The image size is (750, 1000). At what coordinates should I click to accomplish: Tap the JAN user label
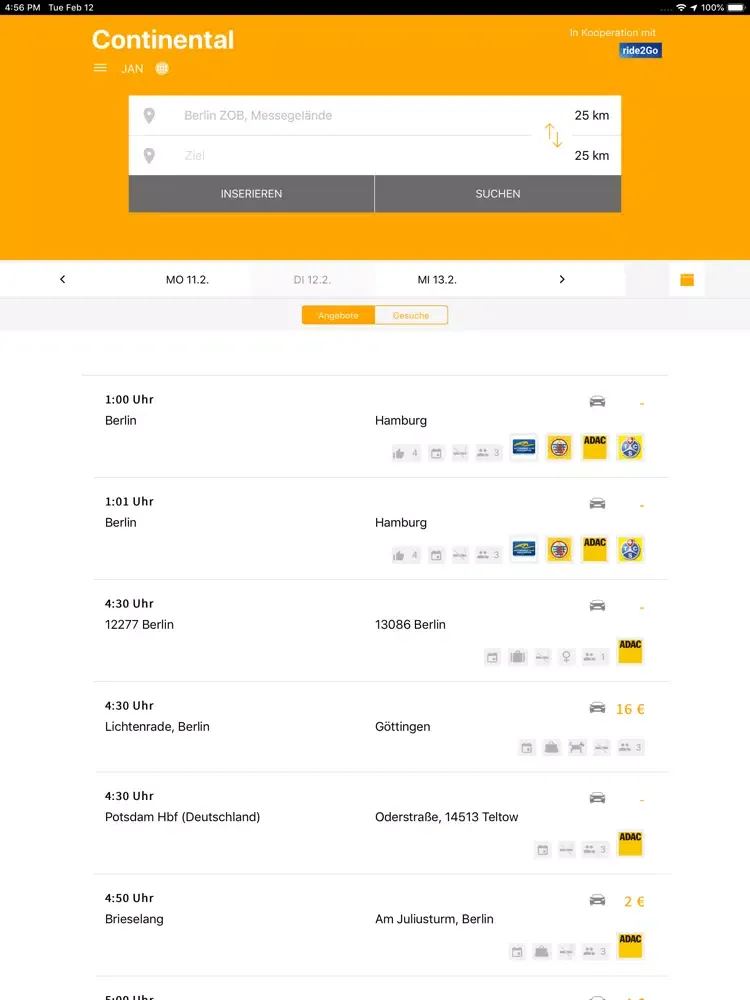click(132, 69)
